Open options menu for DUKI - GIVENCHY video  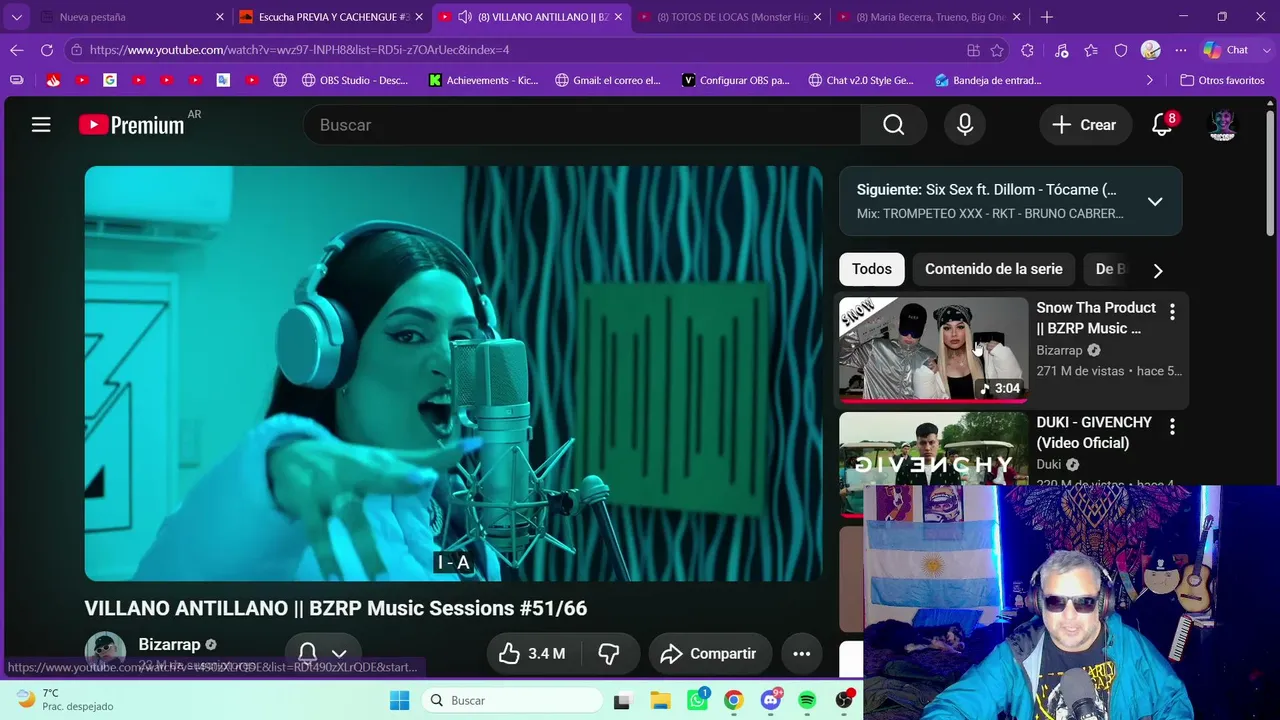(1172, 427)
